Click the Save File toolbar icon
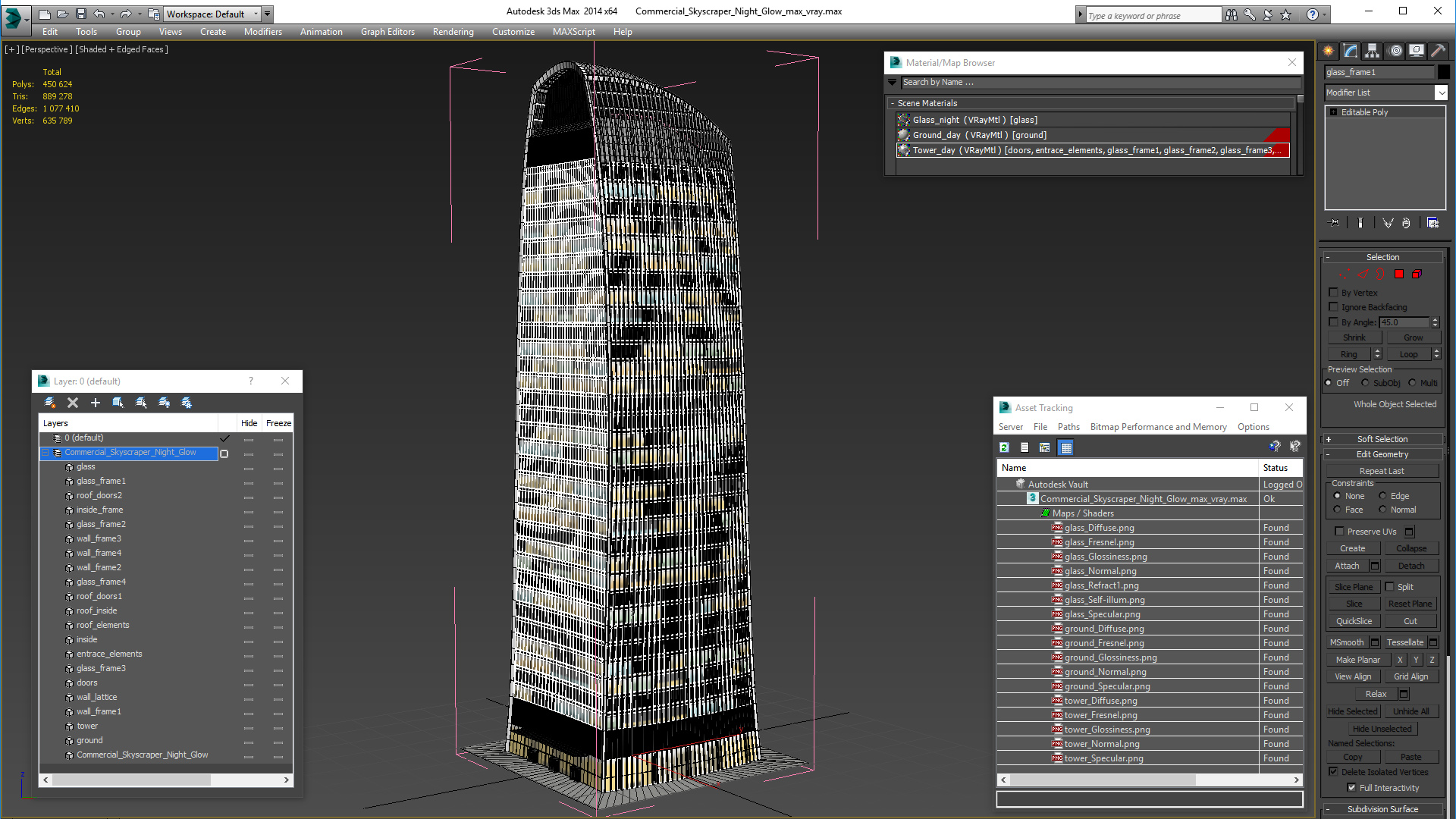This screenshot has width=1456, height=819. click(x=81, y=14)
